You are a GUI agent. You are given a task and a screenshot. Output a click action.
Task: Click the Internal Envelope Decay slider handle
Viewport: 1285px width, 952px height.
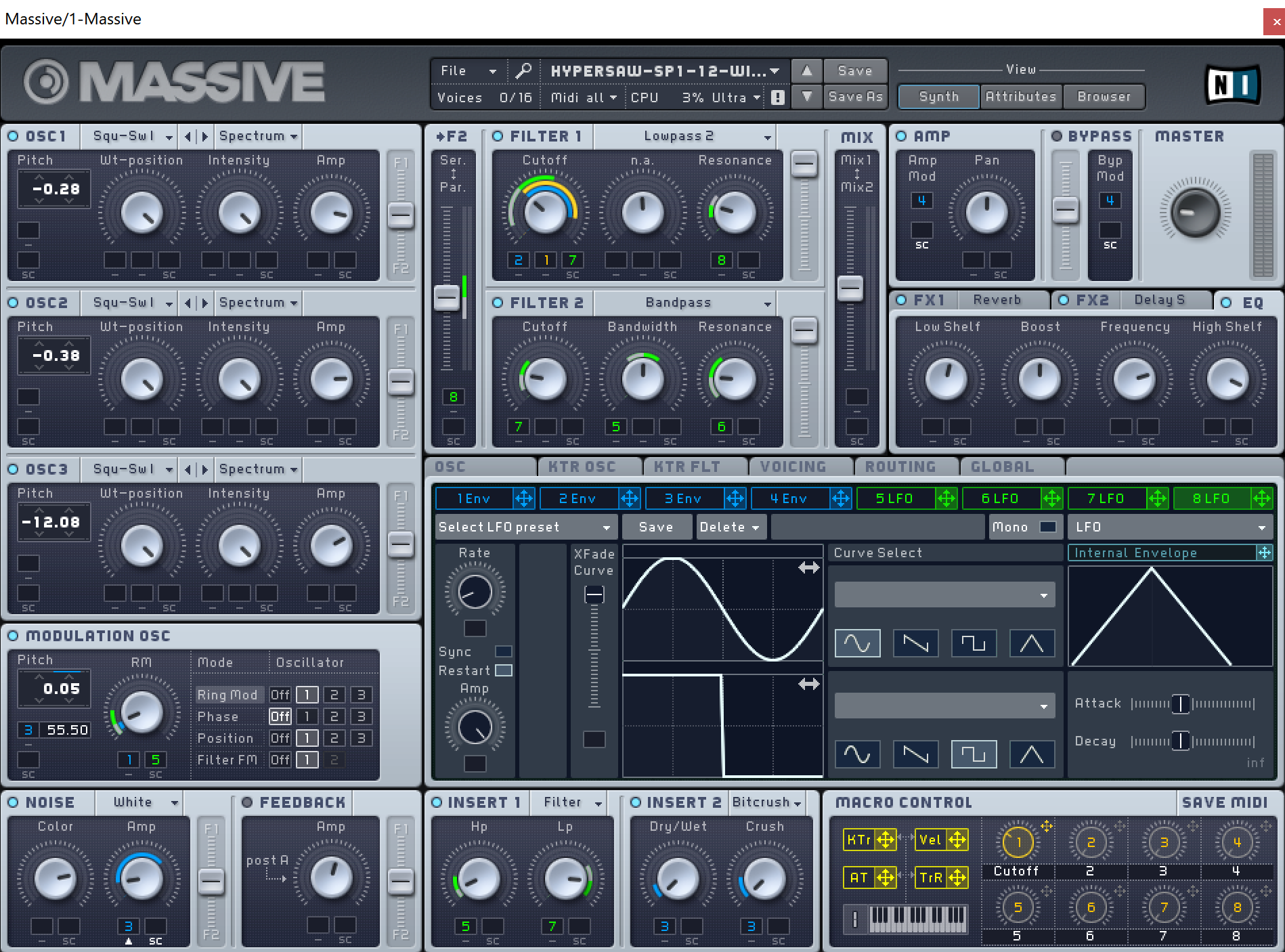coord(1180,741)
